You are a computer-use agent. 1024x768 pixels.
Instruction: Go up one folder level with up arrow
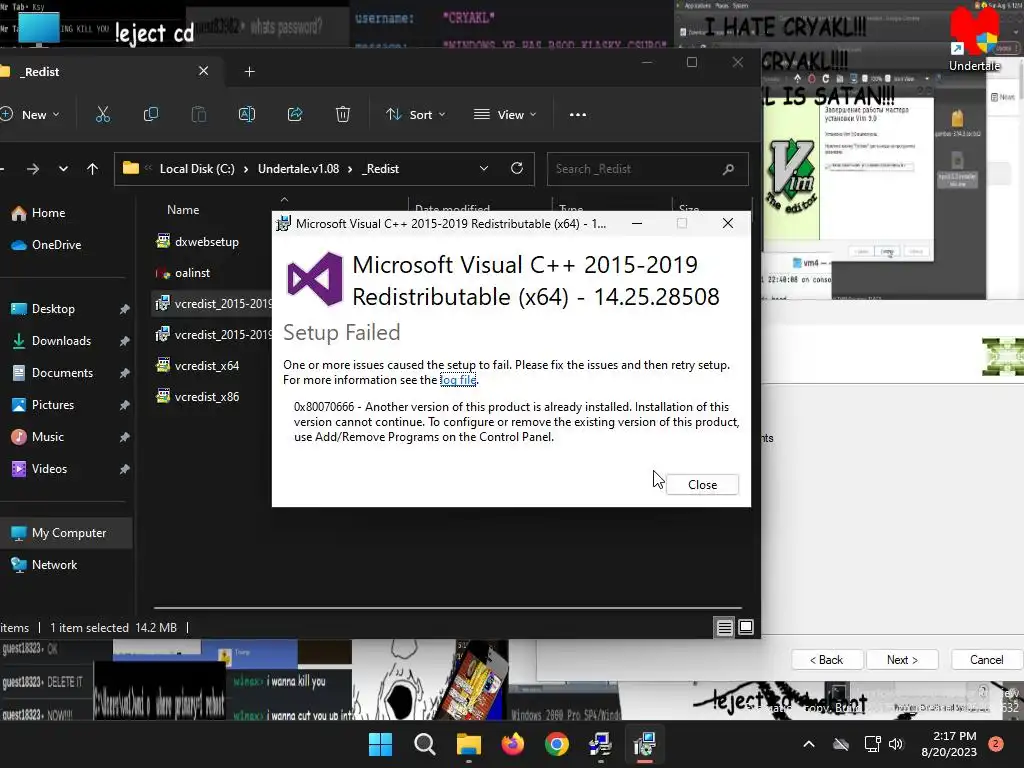[92, 169]
